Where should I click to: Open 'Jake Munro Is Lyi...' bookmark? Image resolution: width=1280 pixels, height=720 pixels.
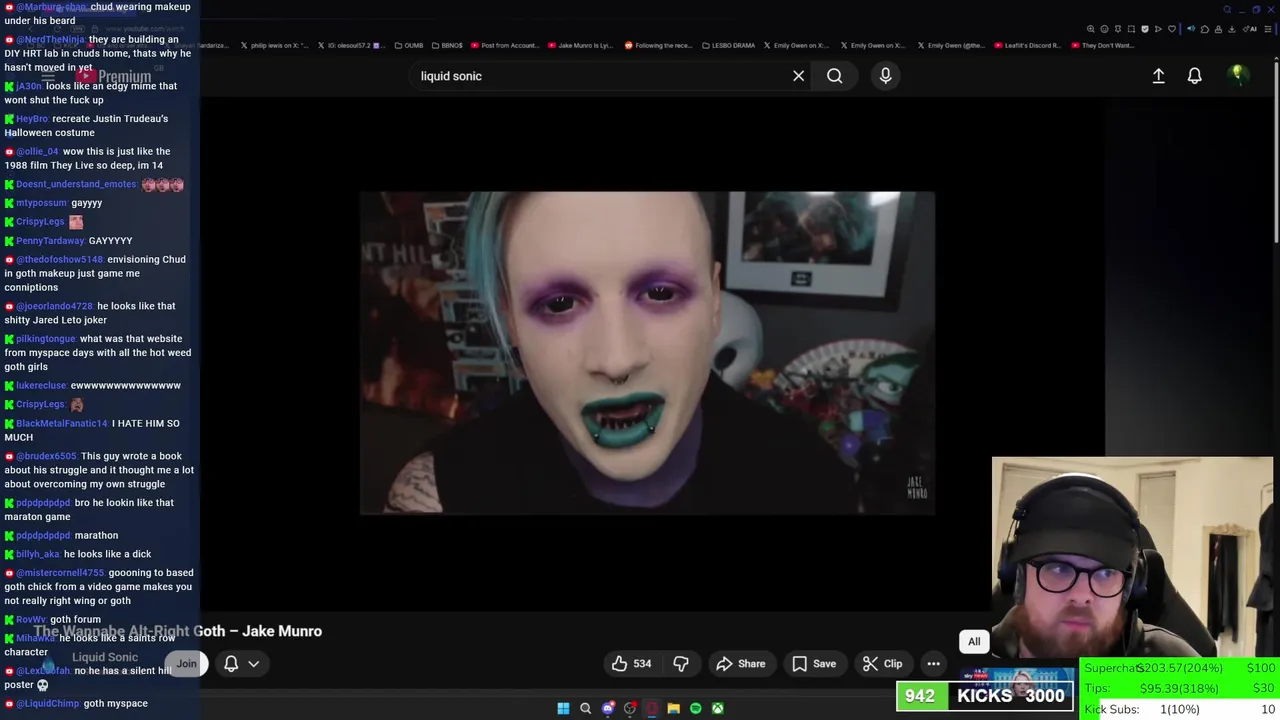tap(581, 45)
